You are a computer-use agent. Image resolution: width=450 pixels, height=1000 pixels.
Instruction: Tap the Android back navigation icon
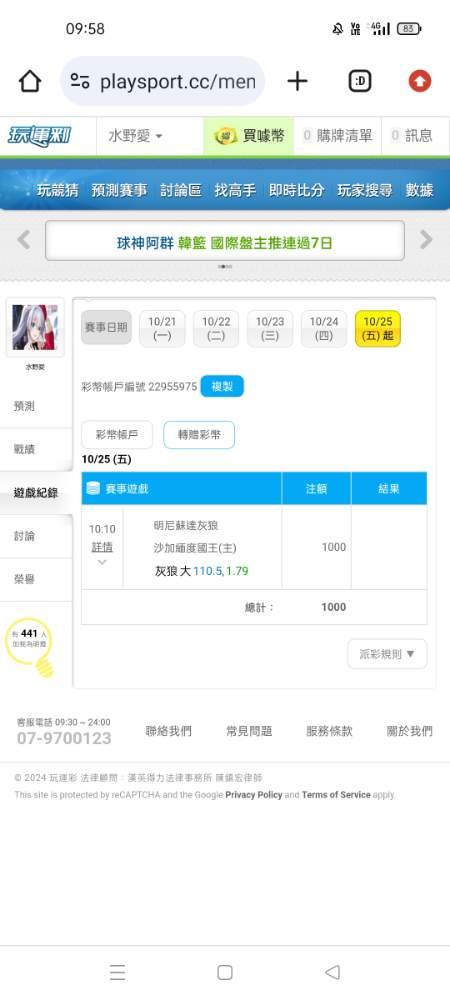click(x=332, y=972)
